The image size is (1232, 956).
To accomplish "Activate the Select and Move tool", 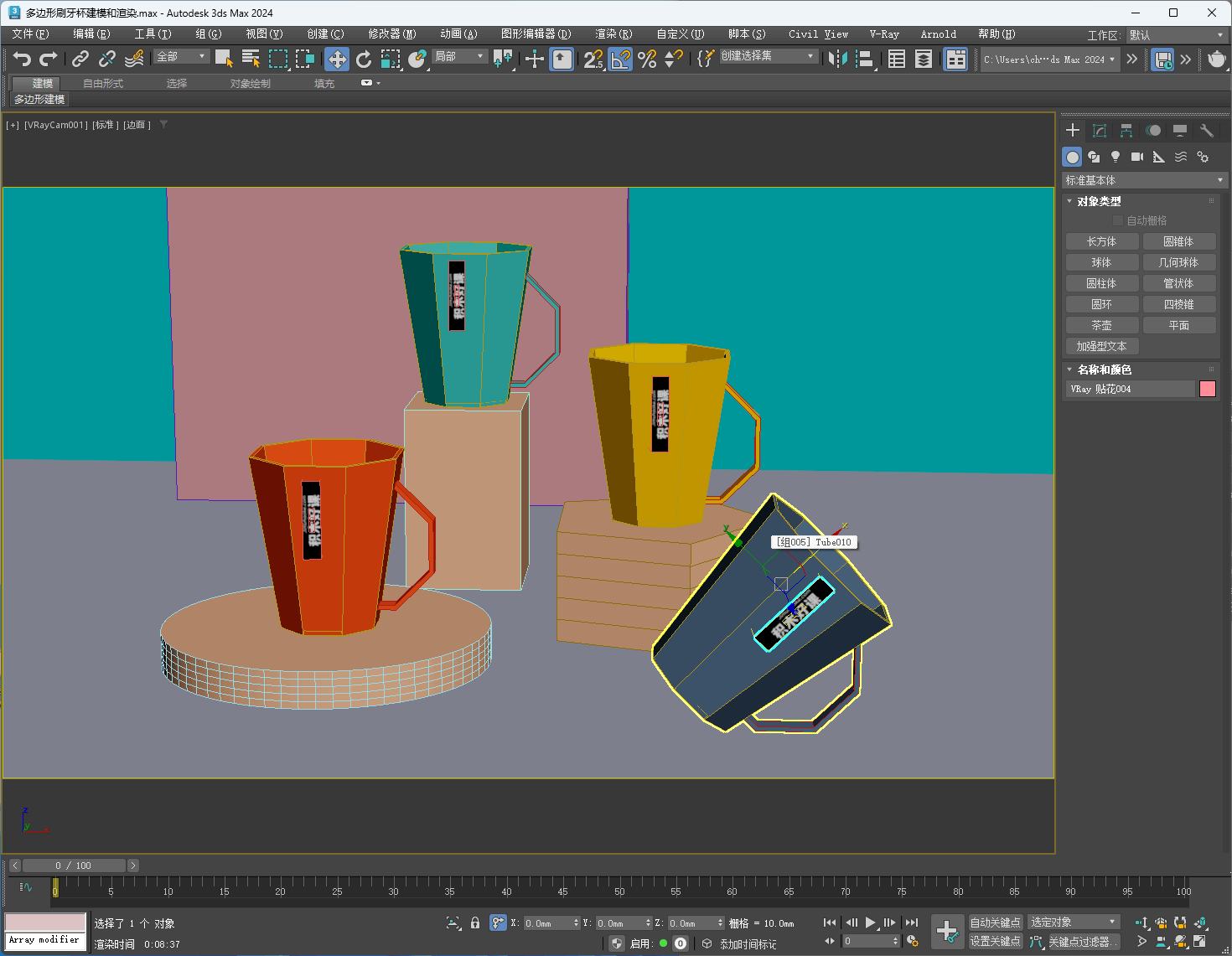I will [x=337, y=59].
